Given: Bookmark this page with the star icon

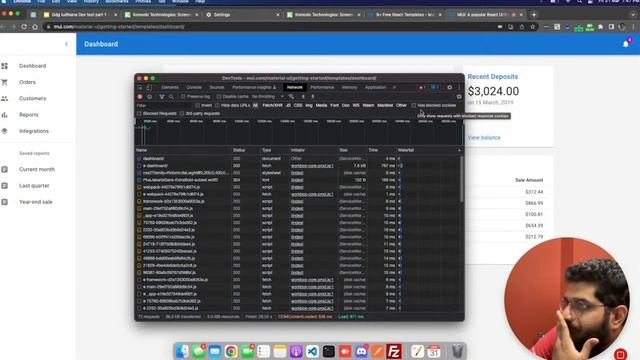Looking at the screenshot, I should coord(533,27).
